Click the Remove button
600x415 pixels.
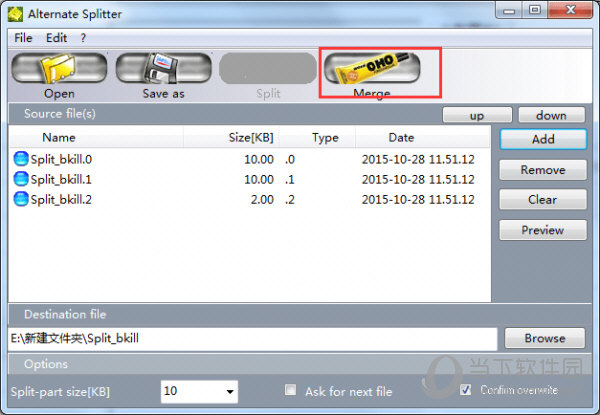click(x=543, y=169)
